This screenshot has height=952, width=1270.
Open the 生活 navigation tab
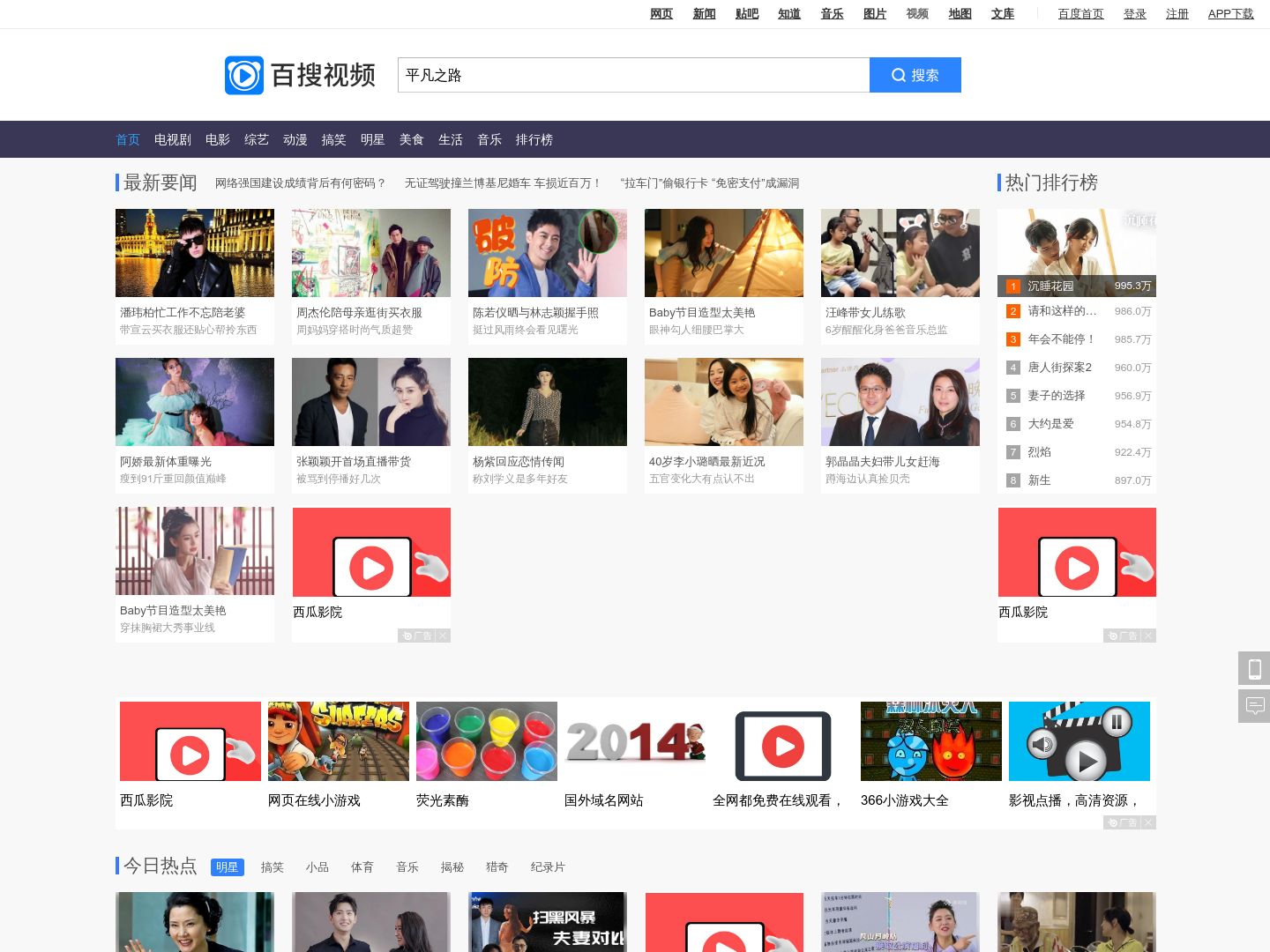coord(451,139)
